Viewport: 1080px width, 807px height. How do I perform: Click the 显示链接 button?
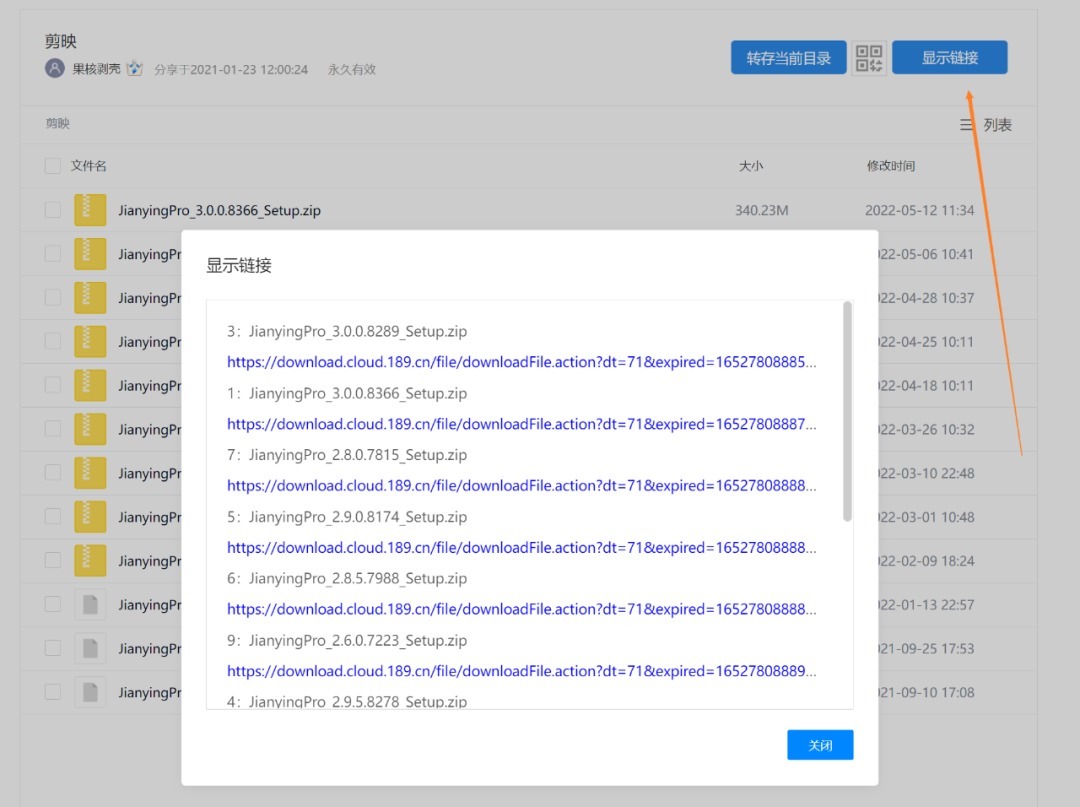(x=949, y=58)
